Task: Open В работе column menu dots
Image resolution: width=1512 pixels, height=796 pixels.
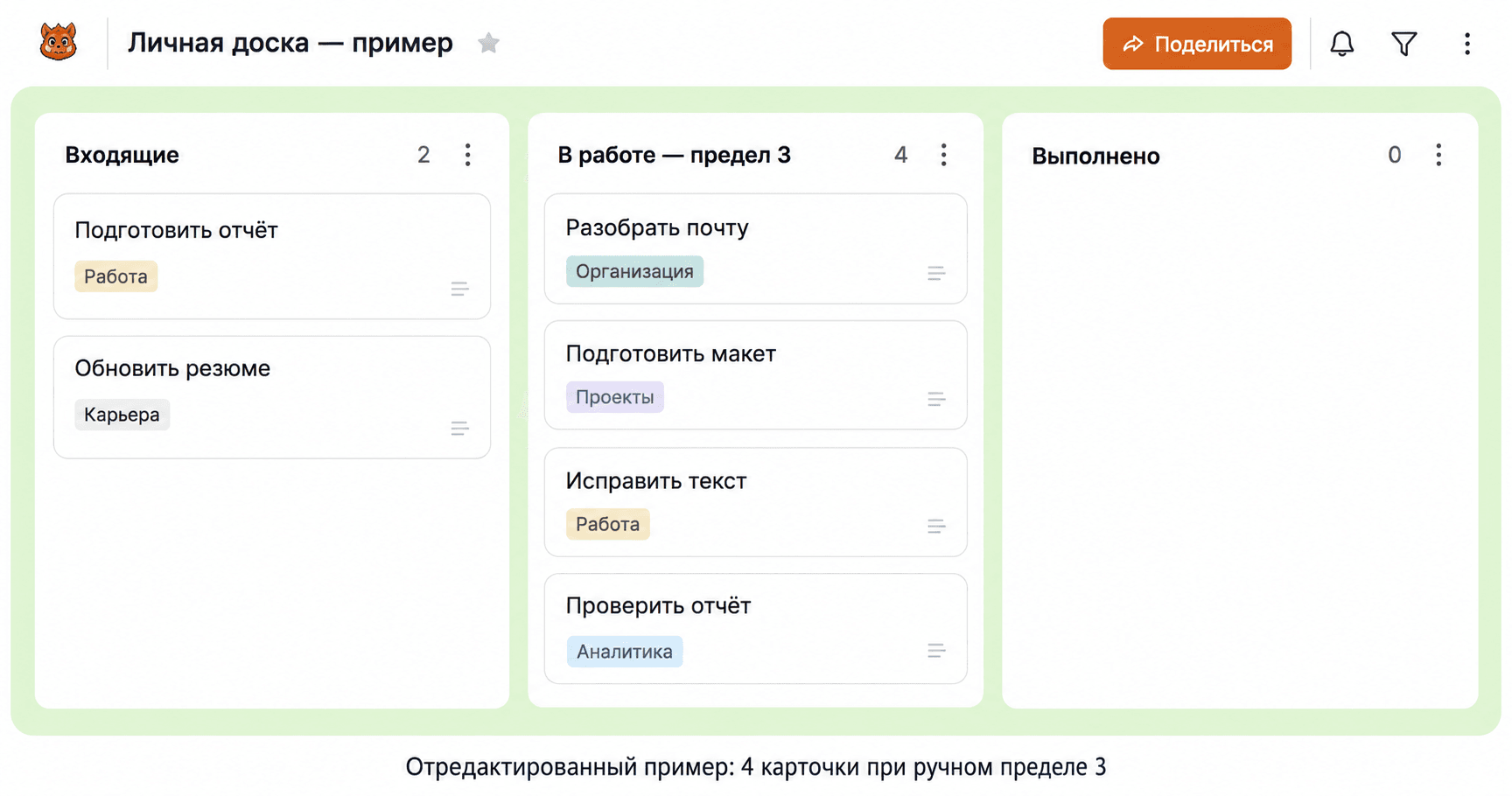Action: [x=943, y=155]
